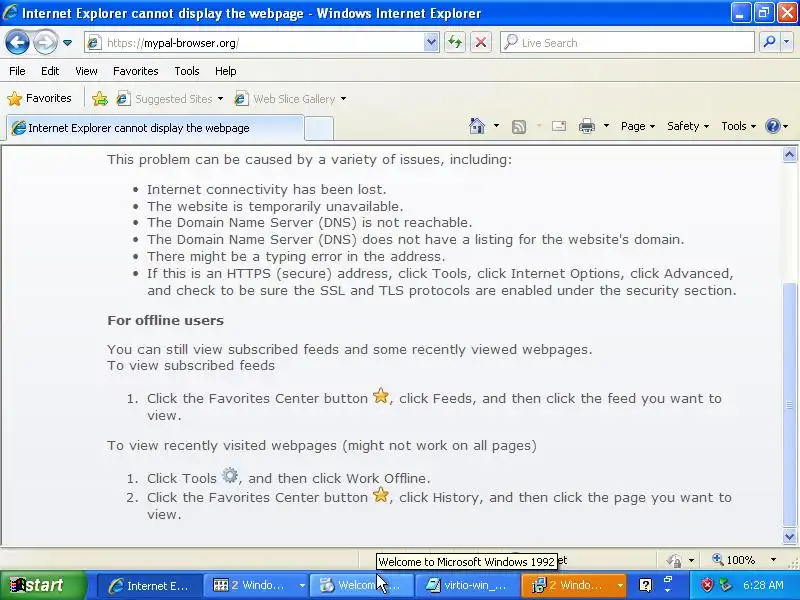Open the Edit menu
The width and height of the screenshot is (800, 600).
point(50,71)
